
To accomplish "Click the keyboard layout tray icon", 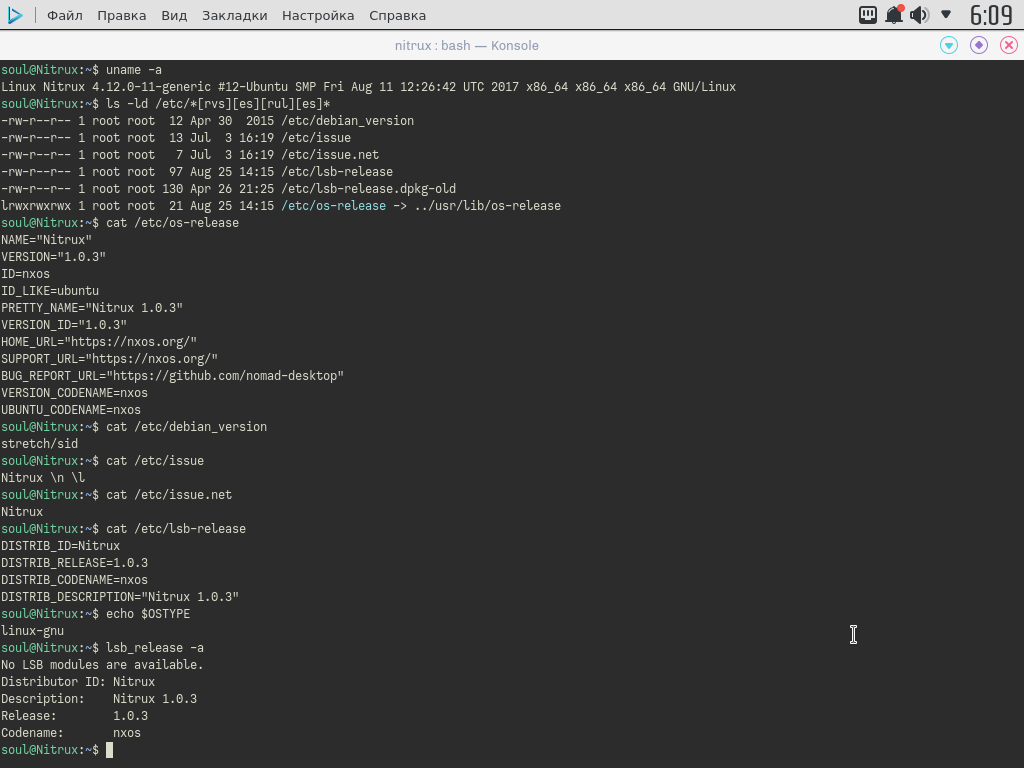I will (867, 14).
